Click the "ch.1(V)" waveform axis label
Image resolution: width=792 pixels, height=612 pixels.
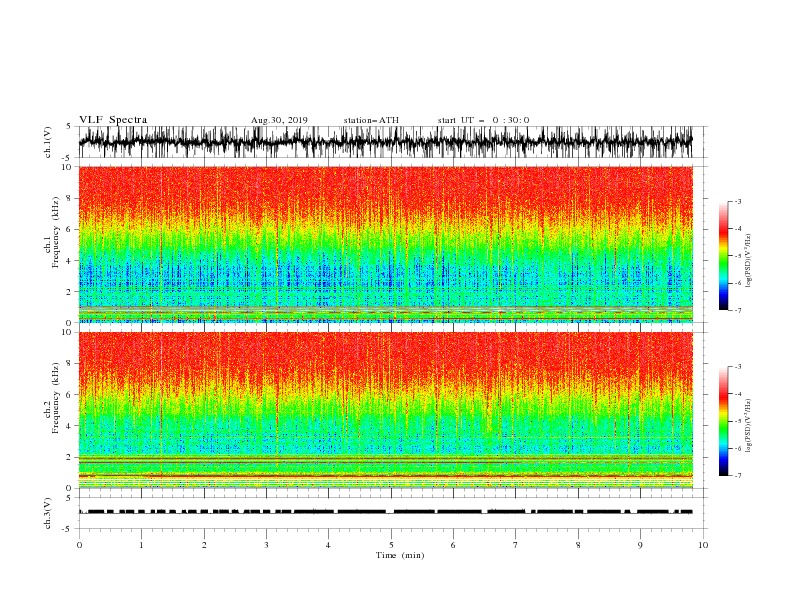pyautogui.click(x=48, y=142)
